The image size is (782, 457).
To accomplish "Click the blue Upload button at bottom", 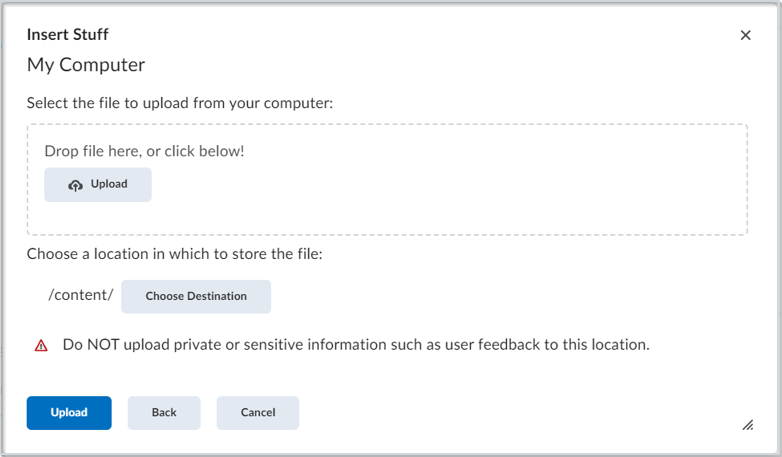I will coord(69,413).
